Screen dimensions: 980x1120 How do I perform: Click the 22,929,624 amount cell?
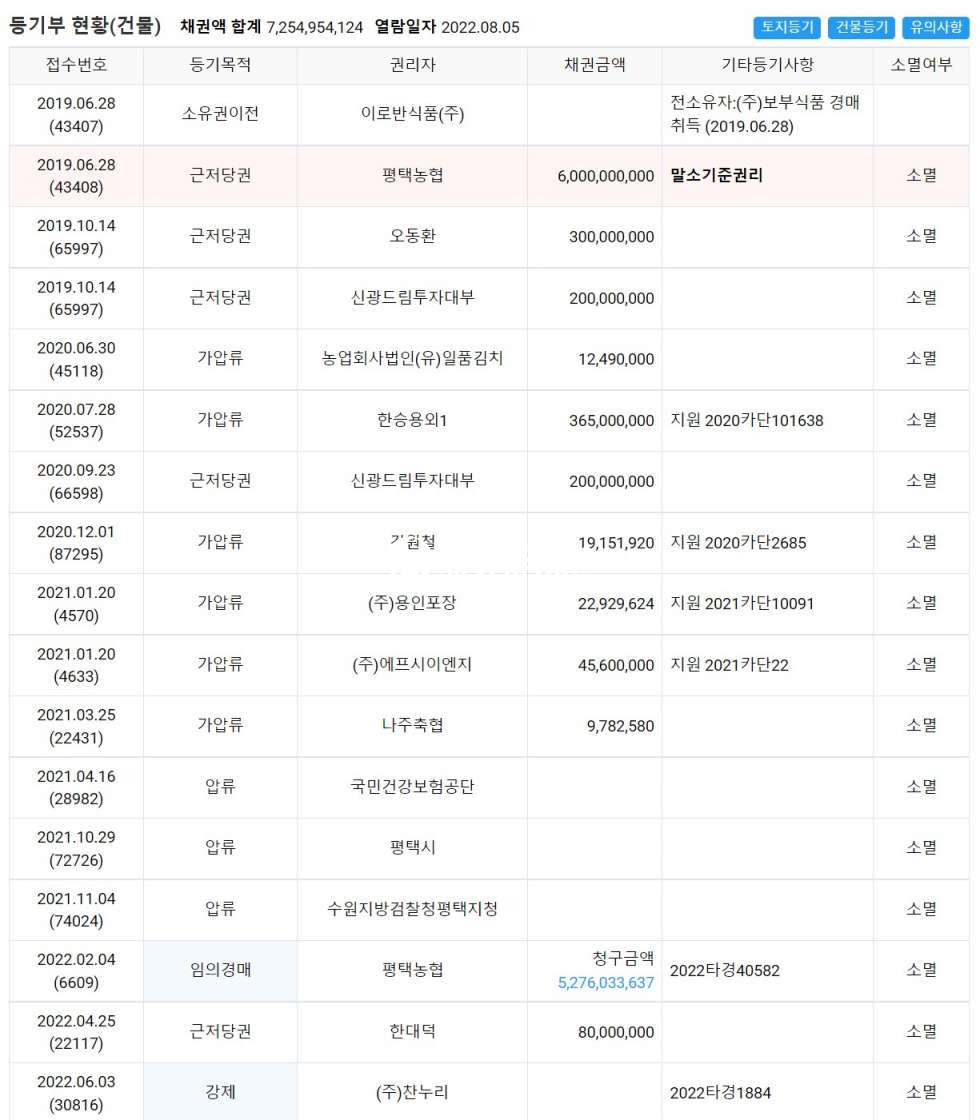tap(594, 604)
